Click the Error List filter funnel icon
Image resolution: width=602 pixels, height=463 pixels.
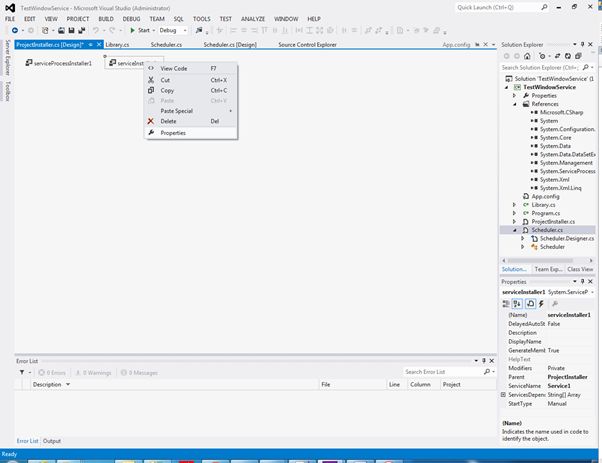click(22, 372)
